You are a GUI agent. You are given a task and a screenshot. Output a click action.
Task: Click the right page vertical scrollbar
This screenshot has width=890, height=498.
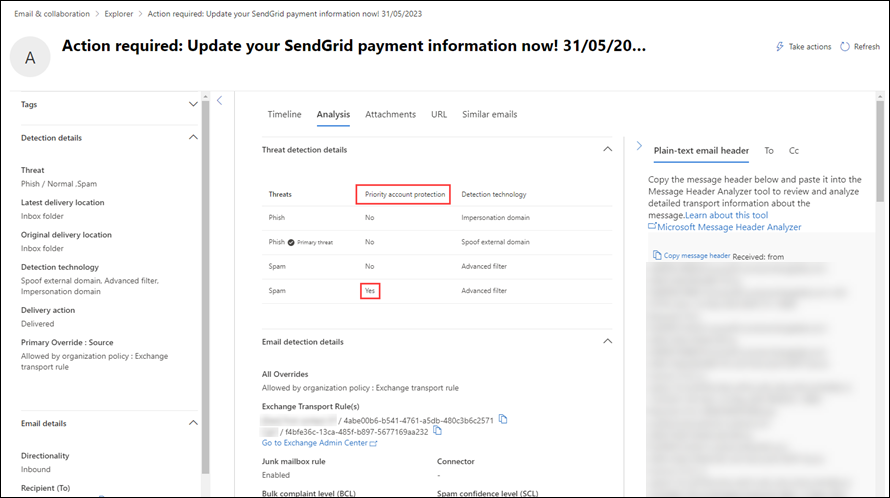coord(880,150)
